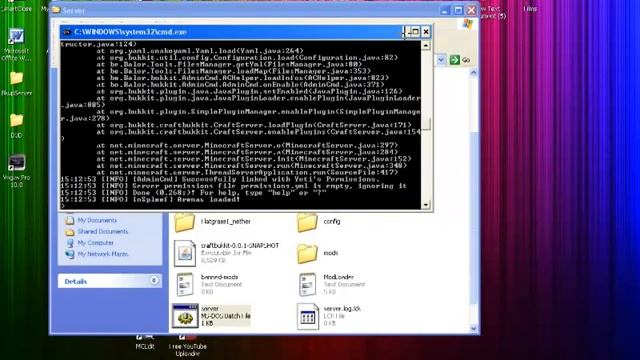Screen dimensions: 640x360
Task: Click the Server window scroll up arrow
Action: coord(473,73)
